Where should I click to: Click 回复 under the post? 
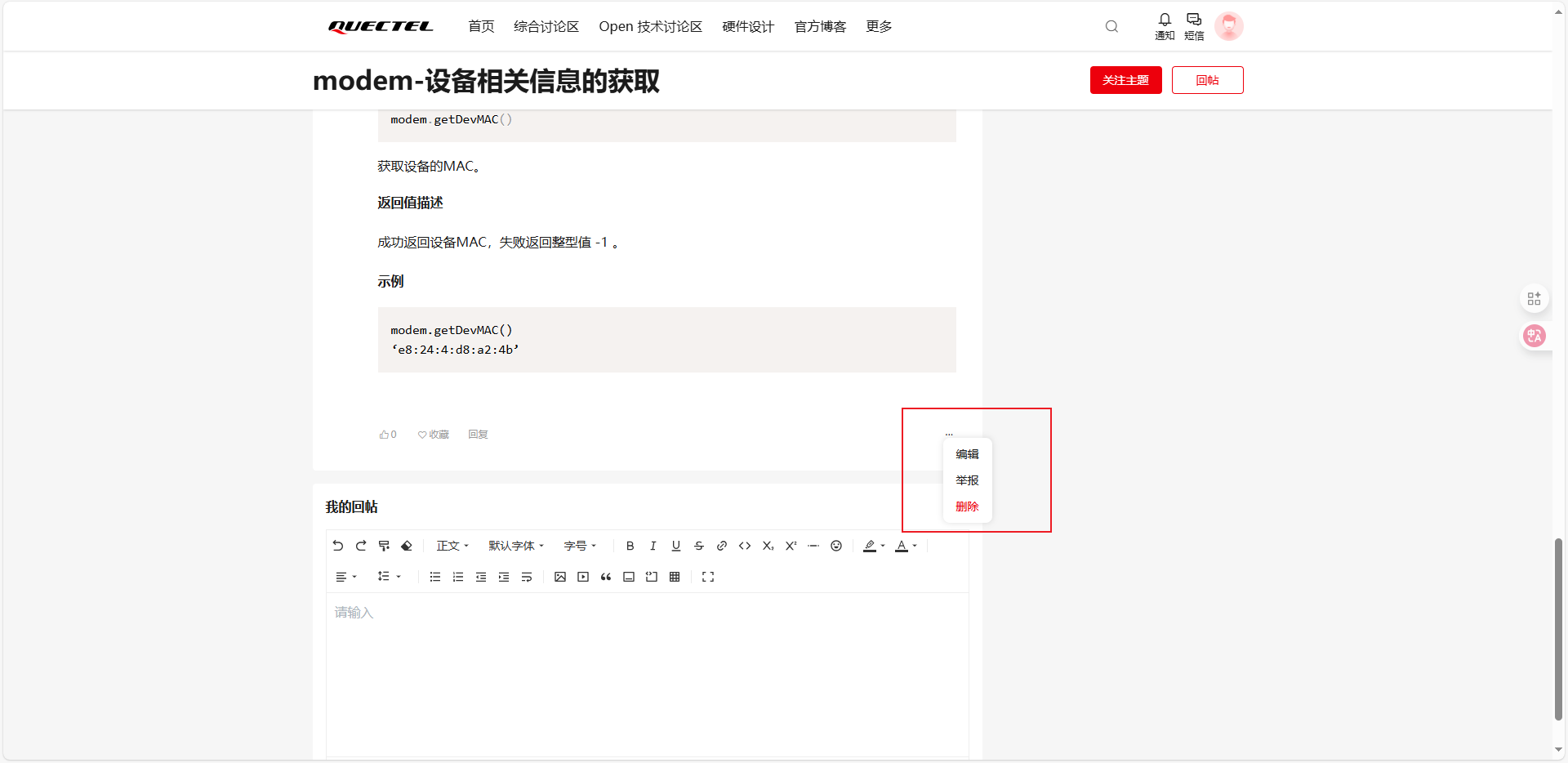click(x=479, y=435)
